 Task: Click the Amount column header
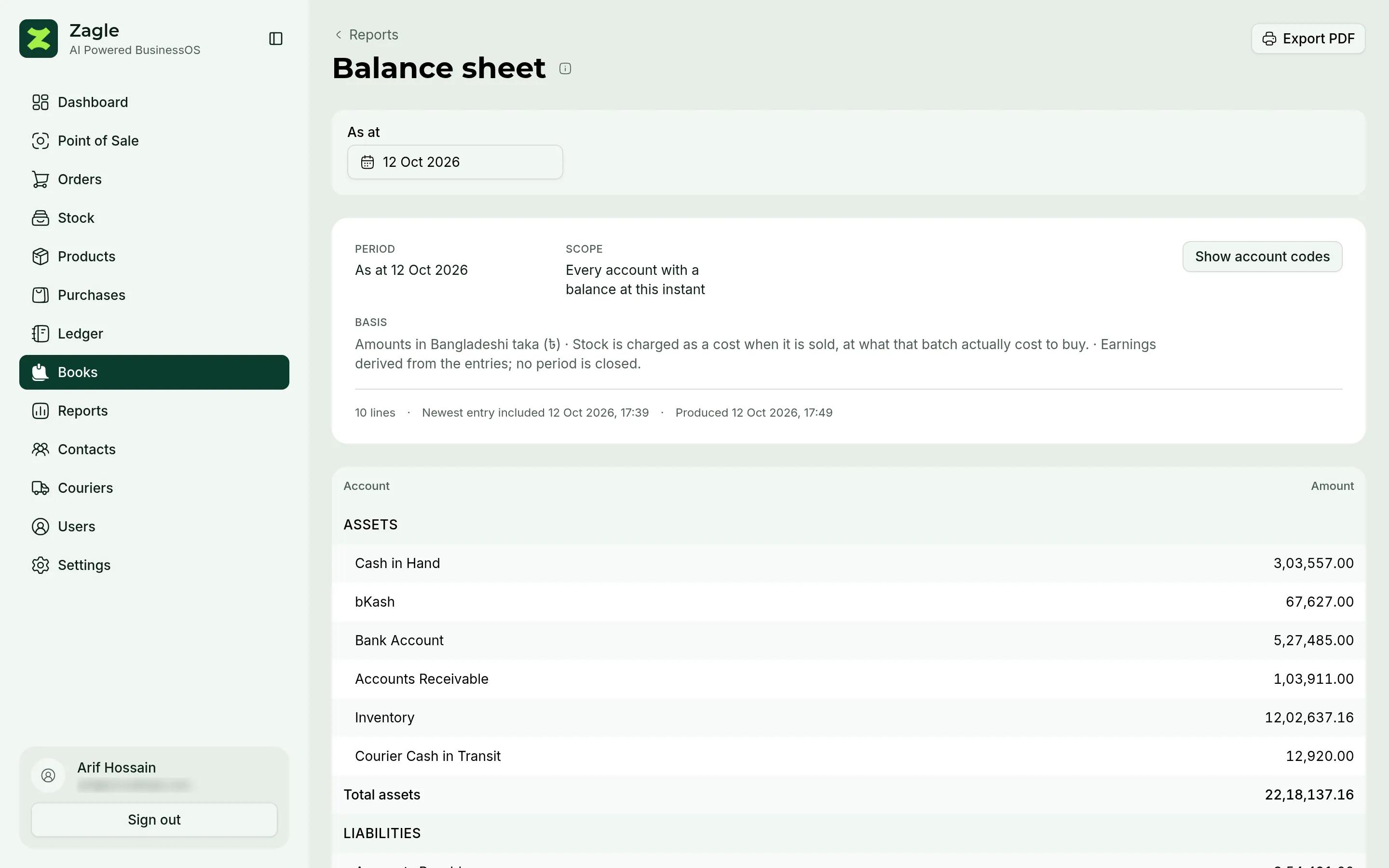click(1332, 486)
